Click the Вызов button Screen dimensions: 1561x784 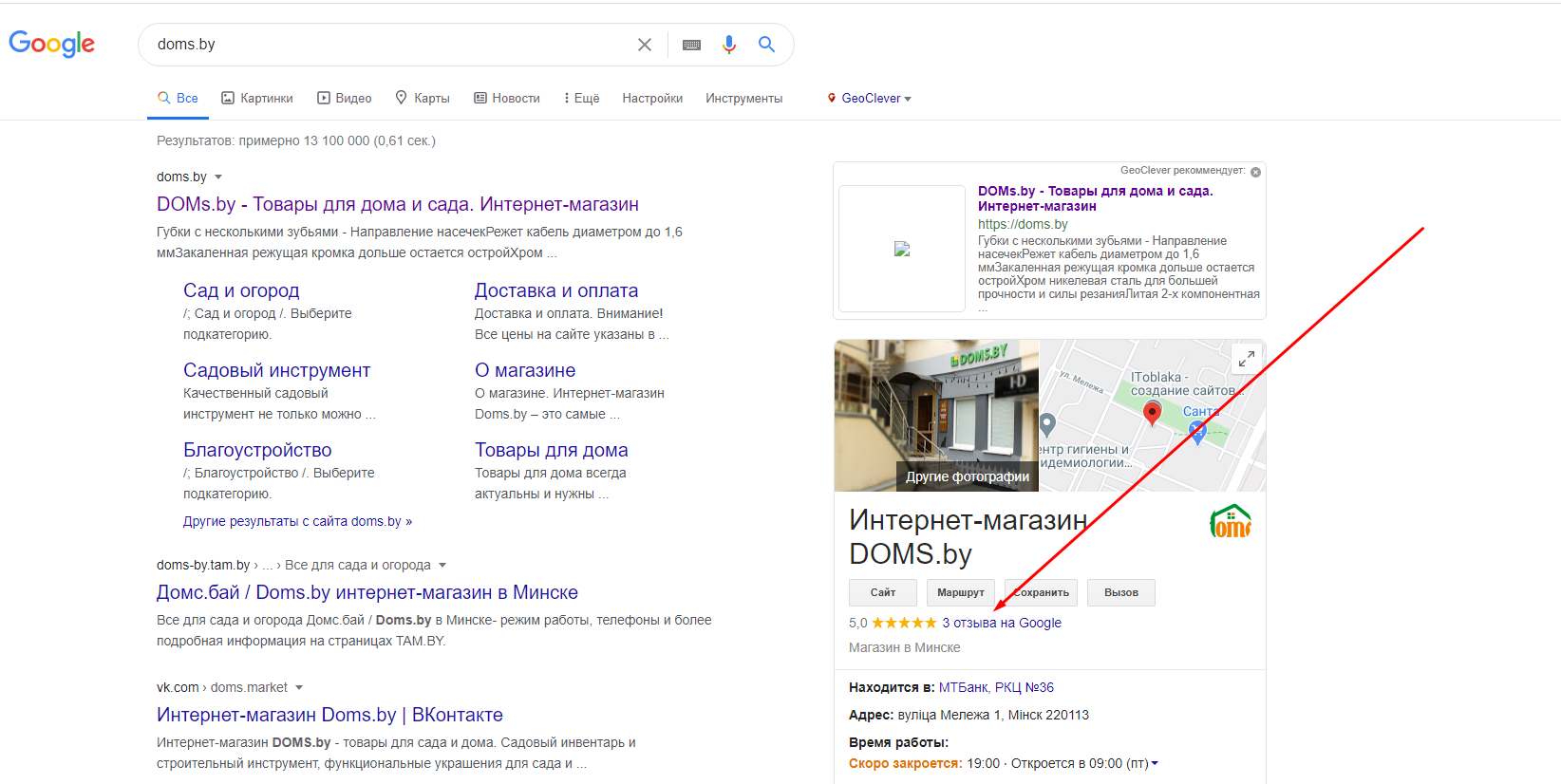[x=1121, y=592]
